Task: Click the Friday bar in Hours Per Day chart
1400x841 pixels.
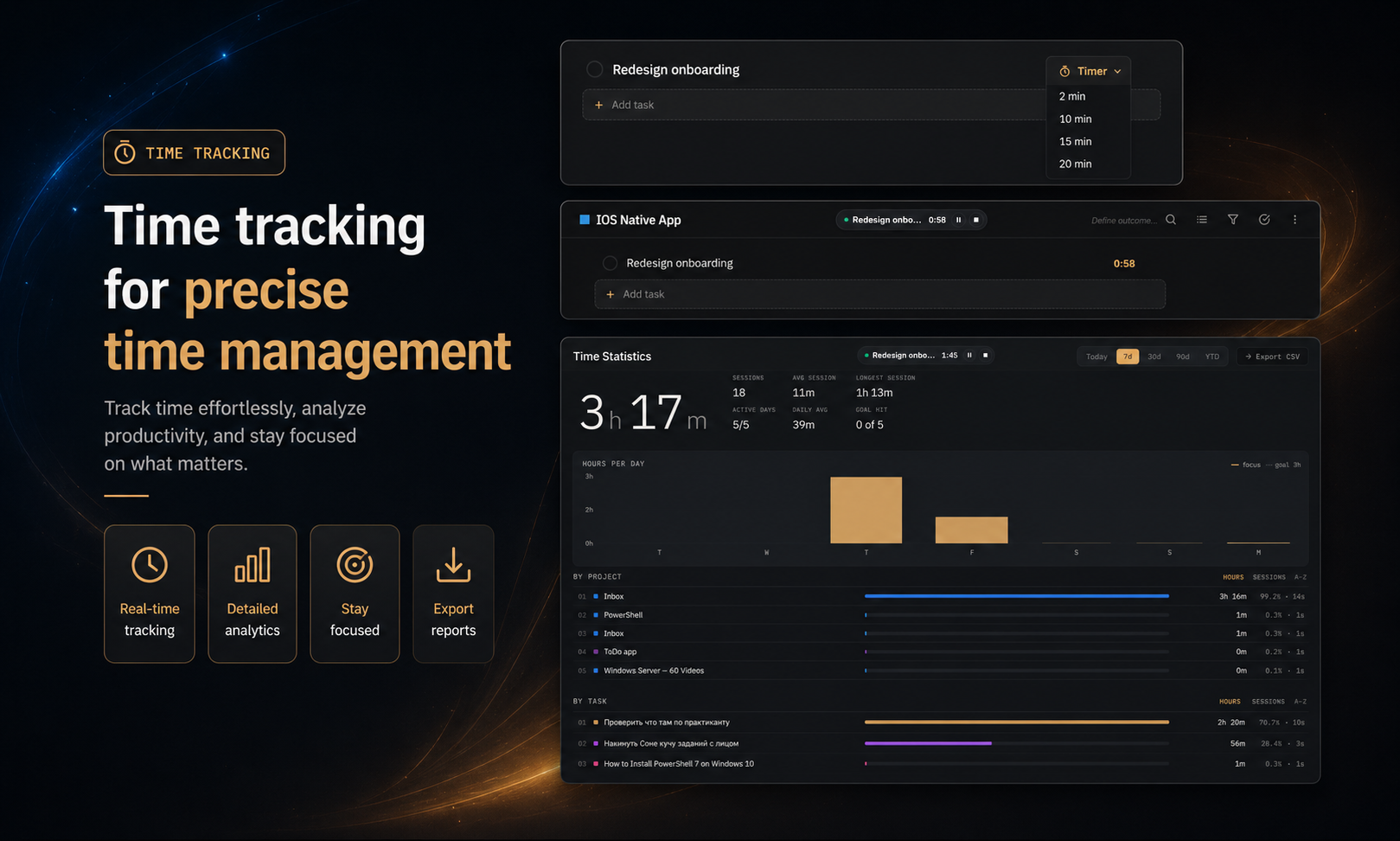Action: pos(971,530)
